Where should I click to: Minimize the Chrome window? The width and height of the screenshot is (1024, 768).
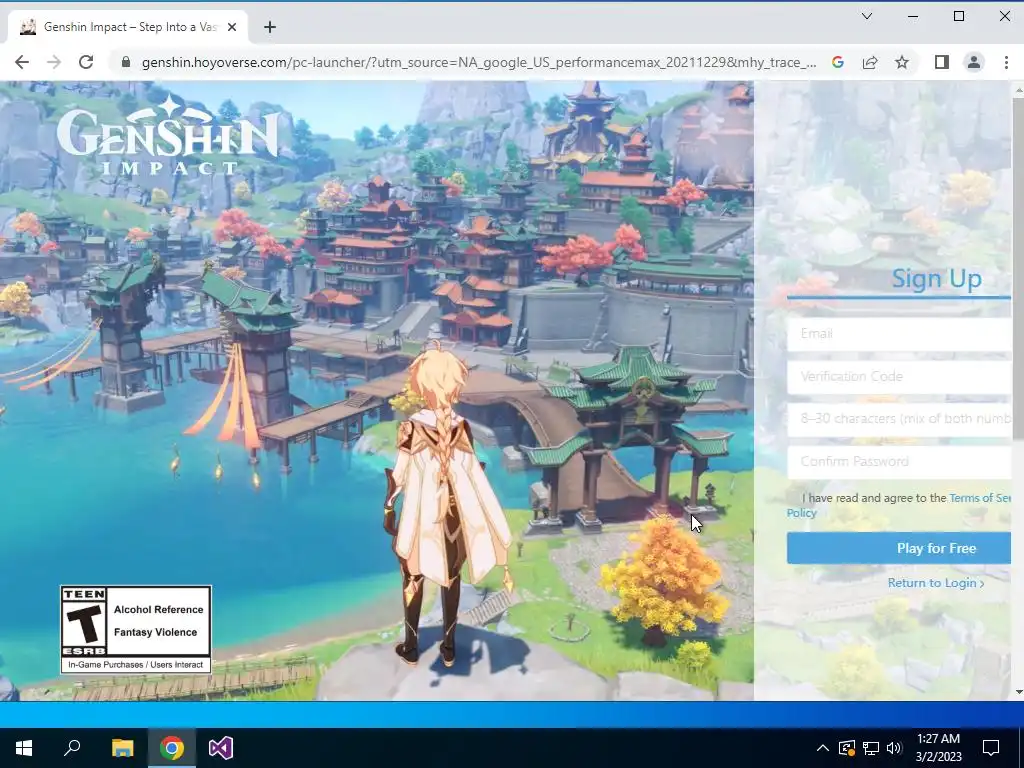click(913, 16)
